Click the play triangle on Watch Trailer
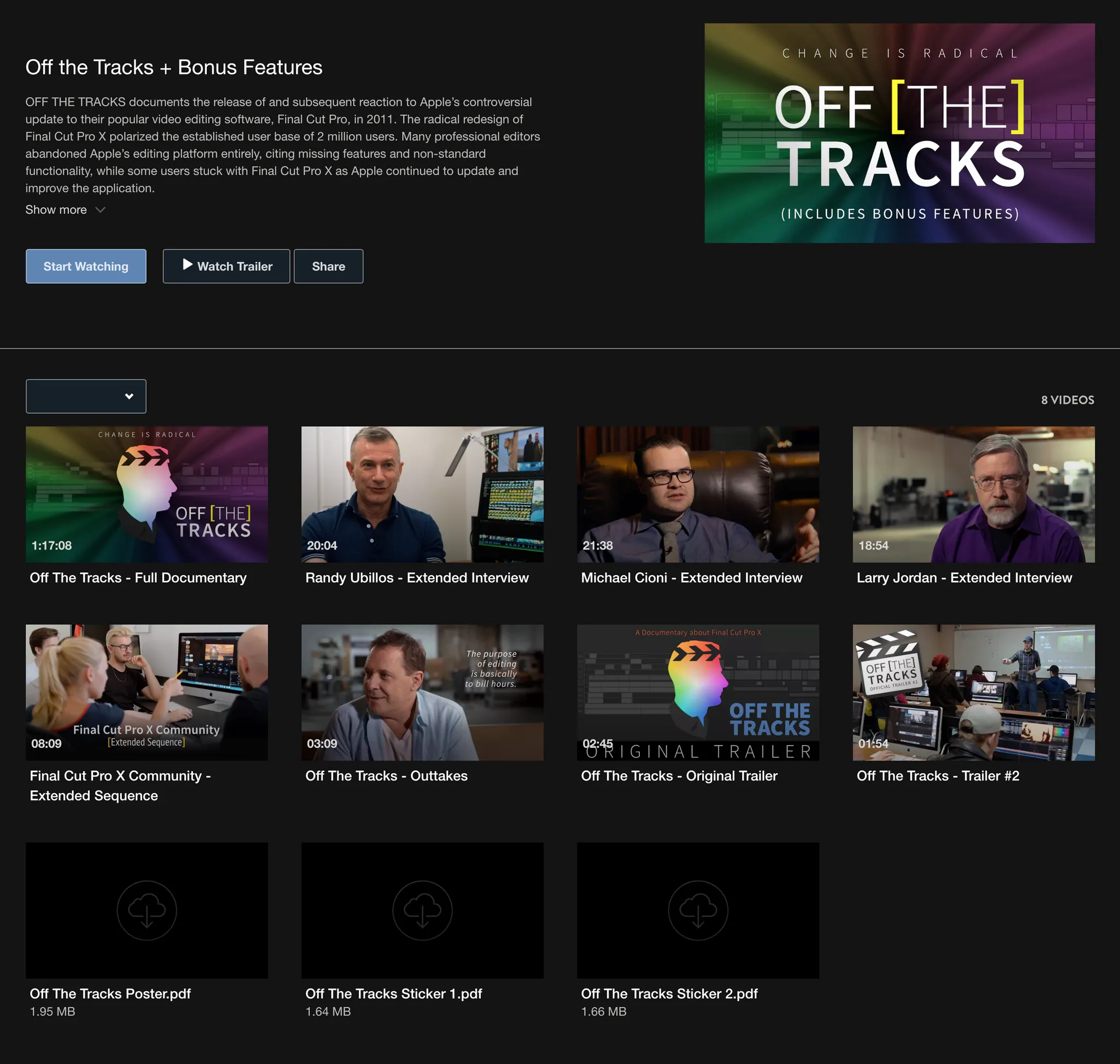This screenshot has height=1064, width=1120. tap(187, 264)
